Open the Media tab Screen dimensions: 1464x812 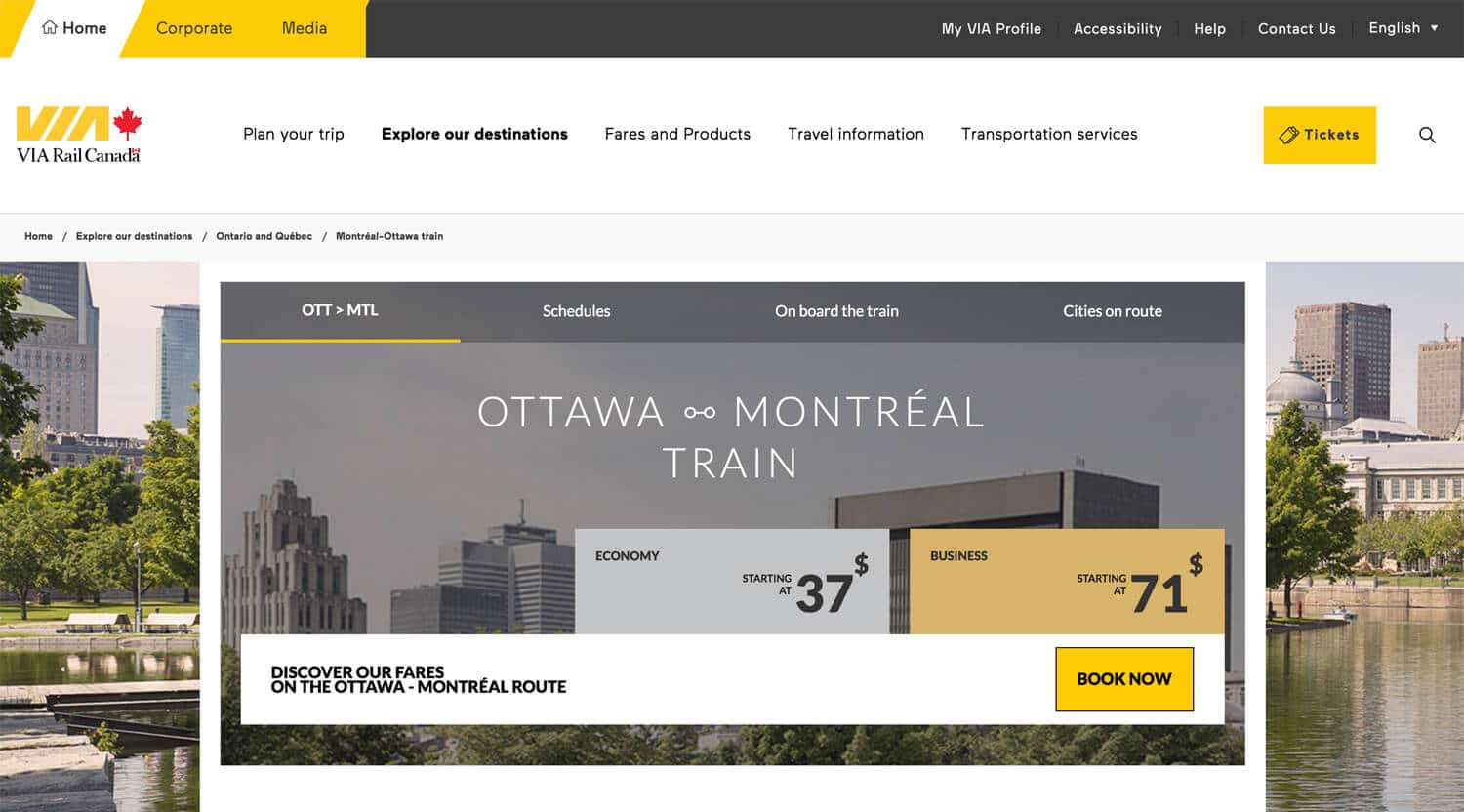click(x=305, y=28)
